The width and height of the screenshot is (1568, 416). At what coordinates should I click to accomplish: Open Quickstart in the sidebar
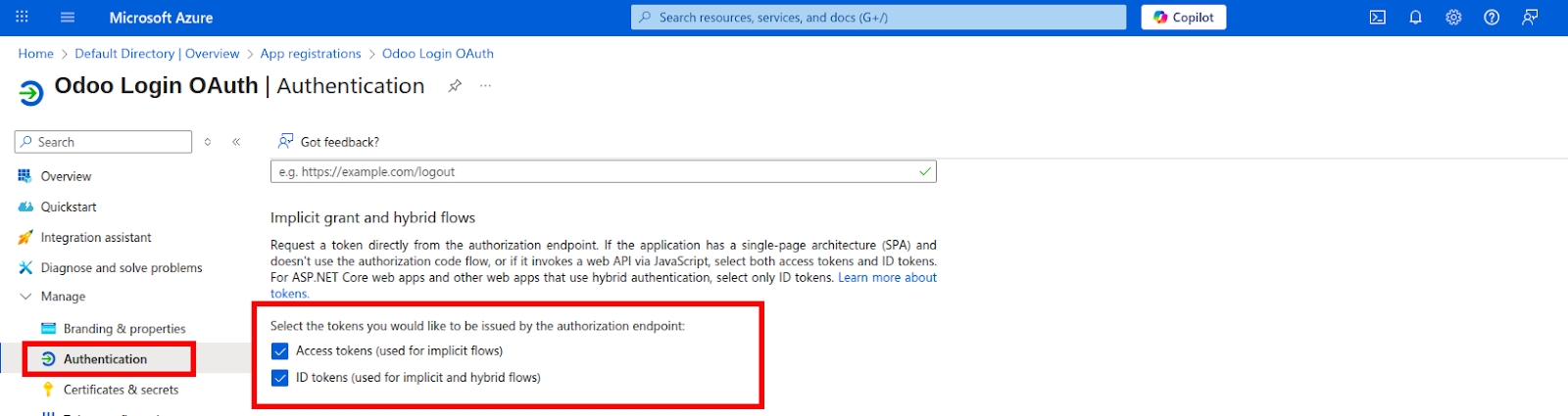(x=69, y=207)
